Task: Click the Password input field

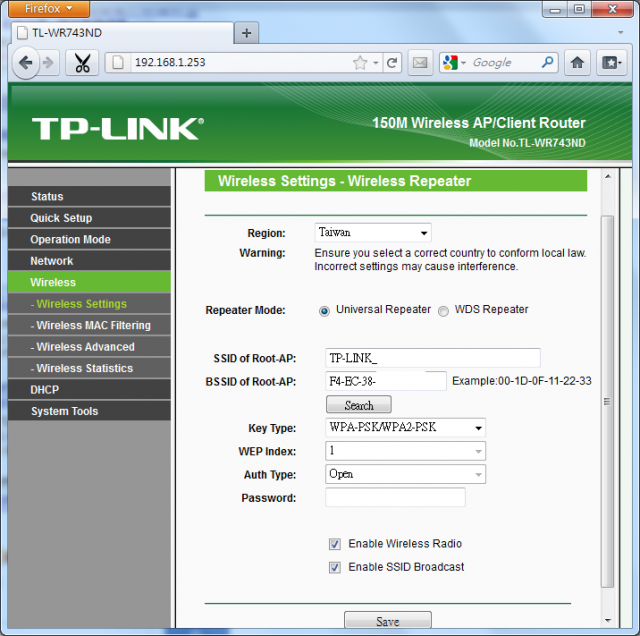Action: [x=396, y=497]
